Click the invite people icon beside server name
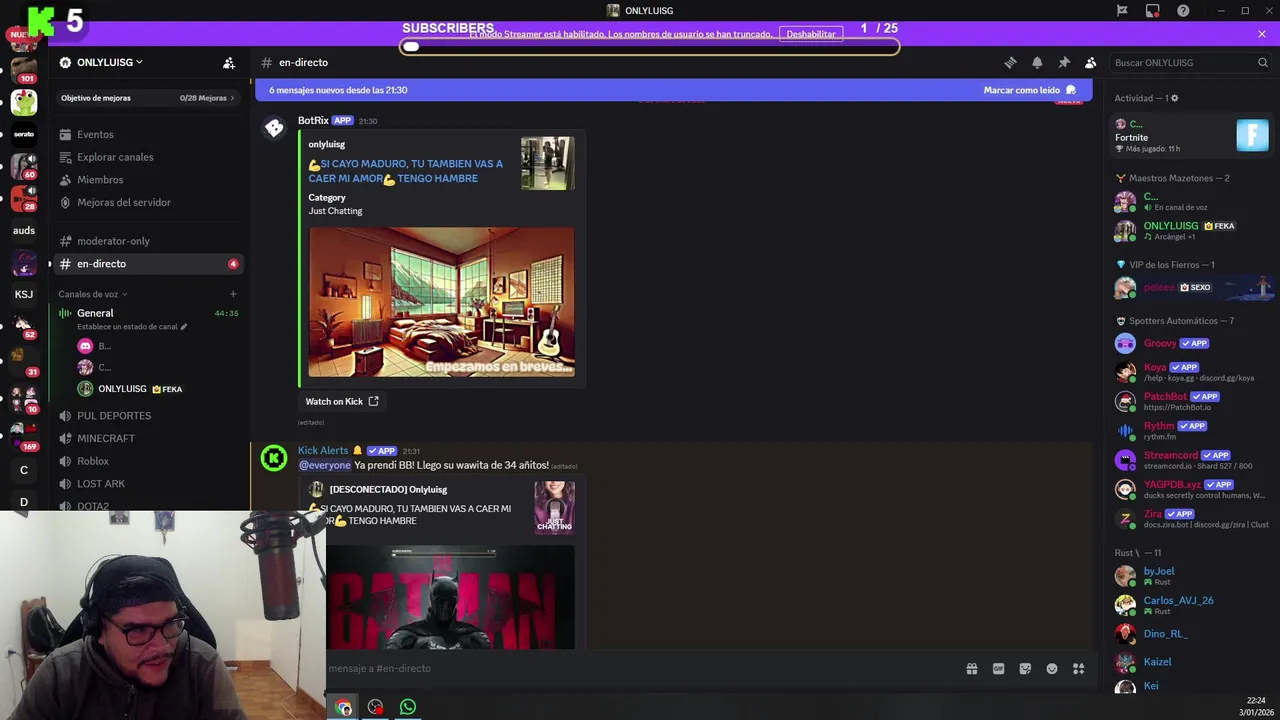This screenshot has width=1280, height=720. point(229,62)
